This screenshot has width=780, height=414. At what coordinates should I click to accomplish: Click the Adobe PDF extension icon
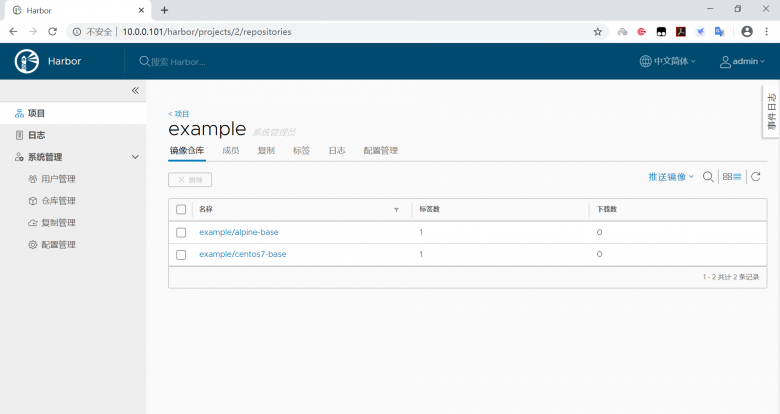(x=681, y=32)
